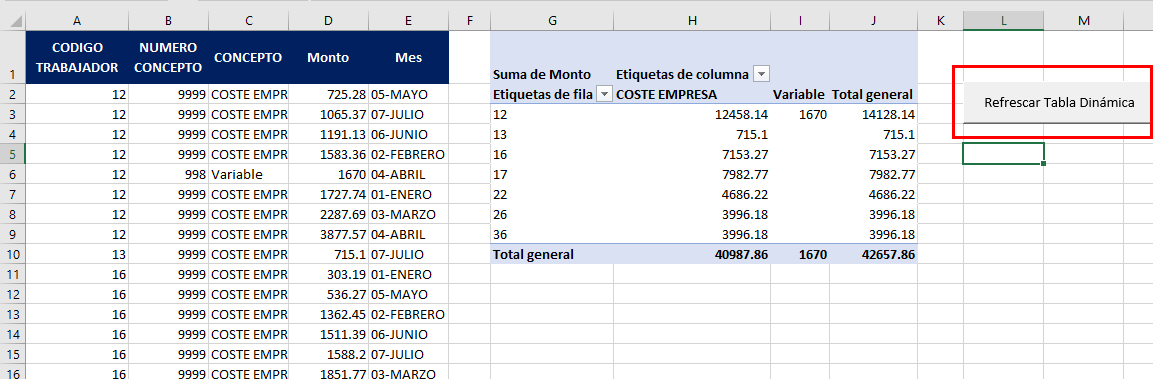This screenshot has width=1153, height=379.
Task: Select pivot value 7982.77 under Total general
Action: [x=874, y=174]
